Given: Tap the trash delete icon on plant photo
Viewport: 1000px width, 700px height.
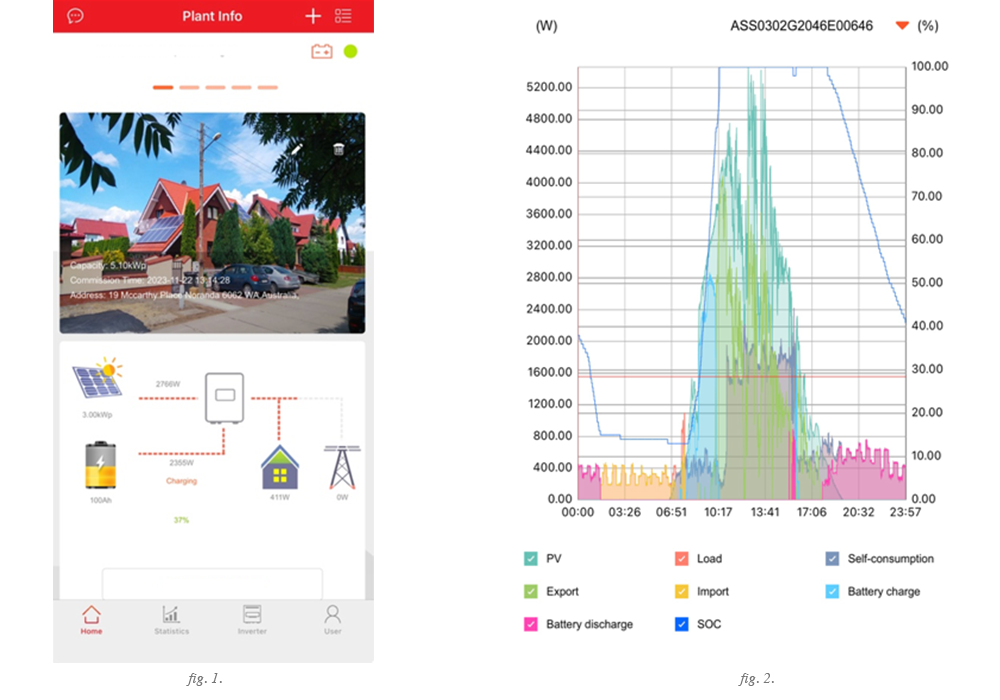Looking at the screenshot, I should click(339, 149).
